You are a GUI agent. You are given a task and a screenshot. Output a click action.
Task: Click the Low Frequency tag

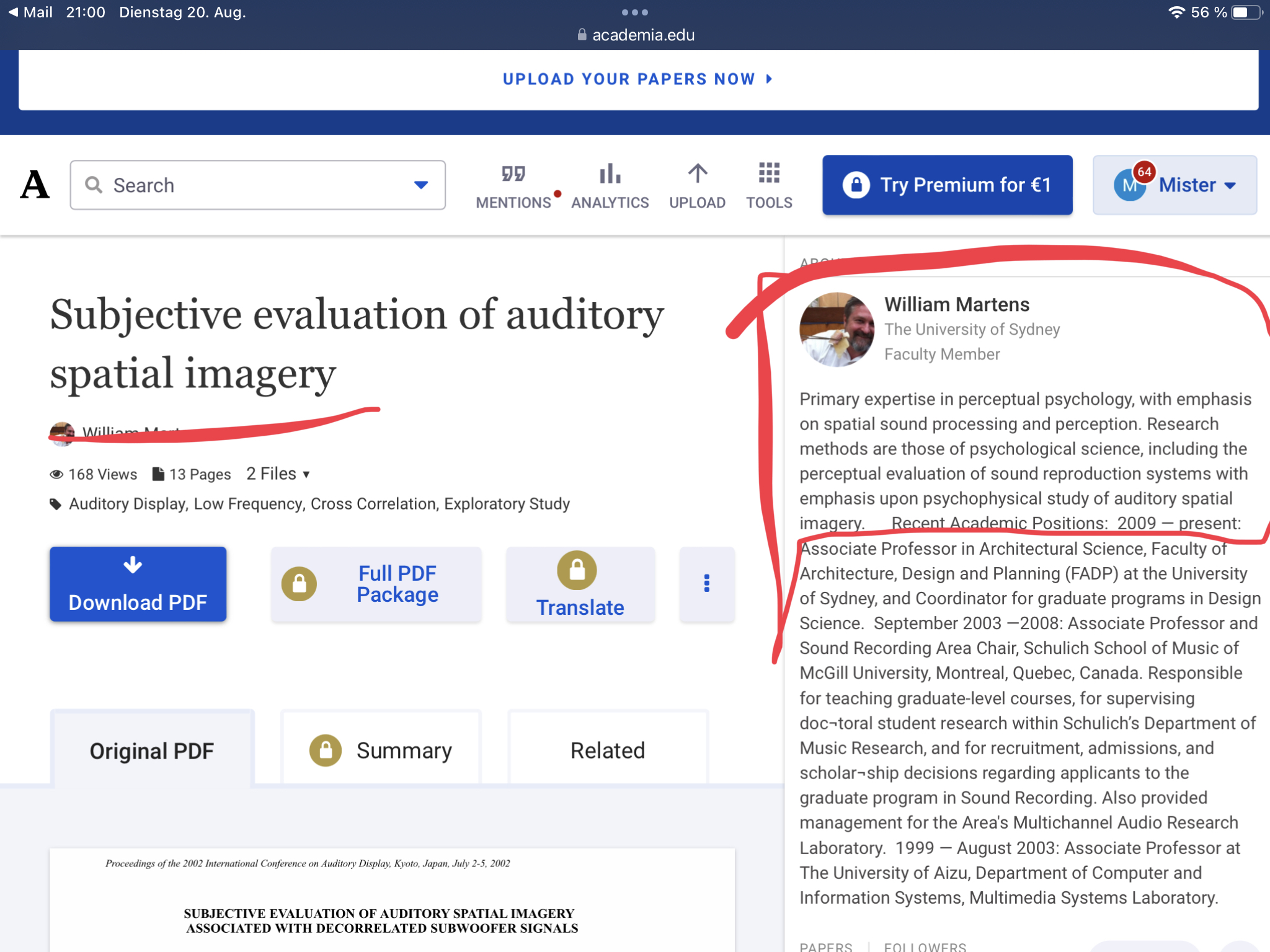[x=248, y=504]
